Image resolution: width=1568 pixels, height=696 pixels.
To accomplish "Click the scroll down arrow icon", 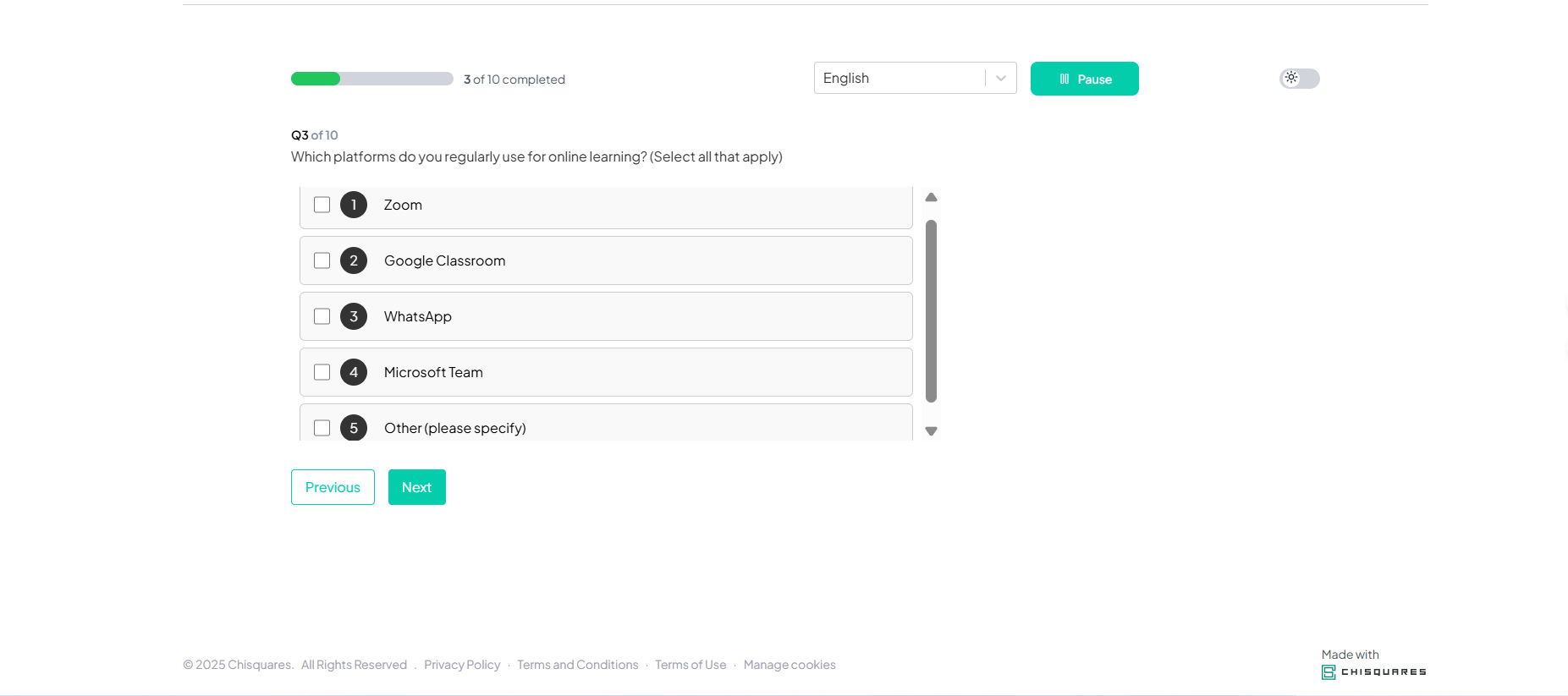I will [931, 431].
